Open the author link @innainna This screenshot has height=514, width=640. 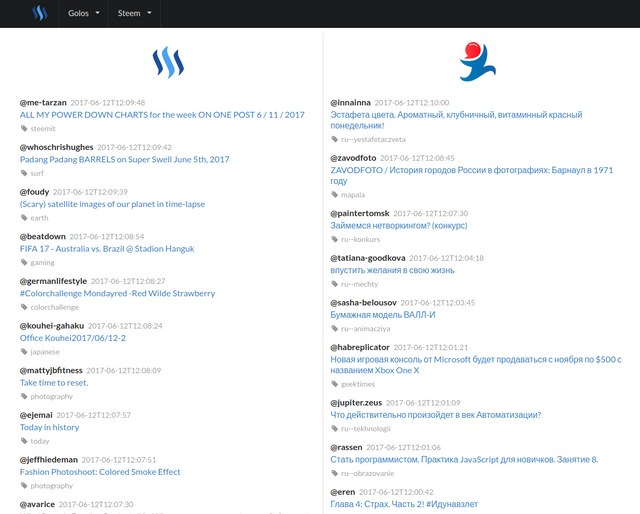click(x=350, y=102)
